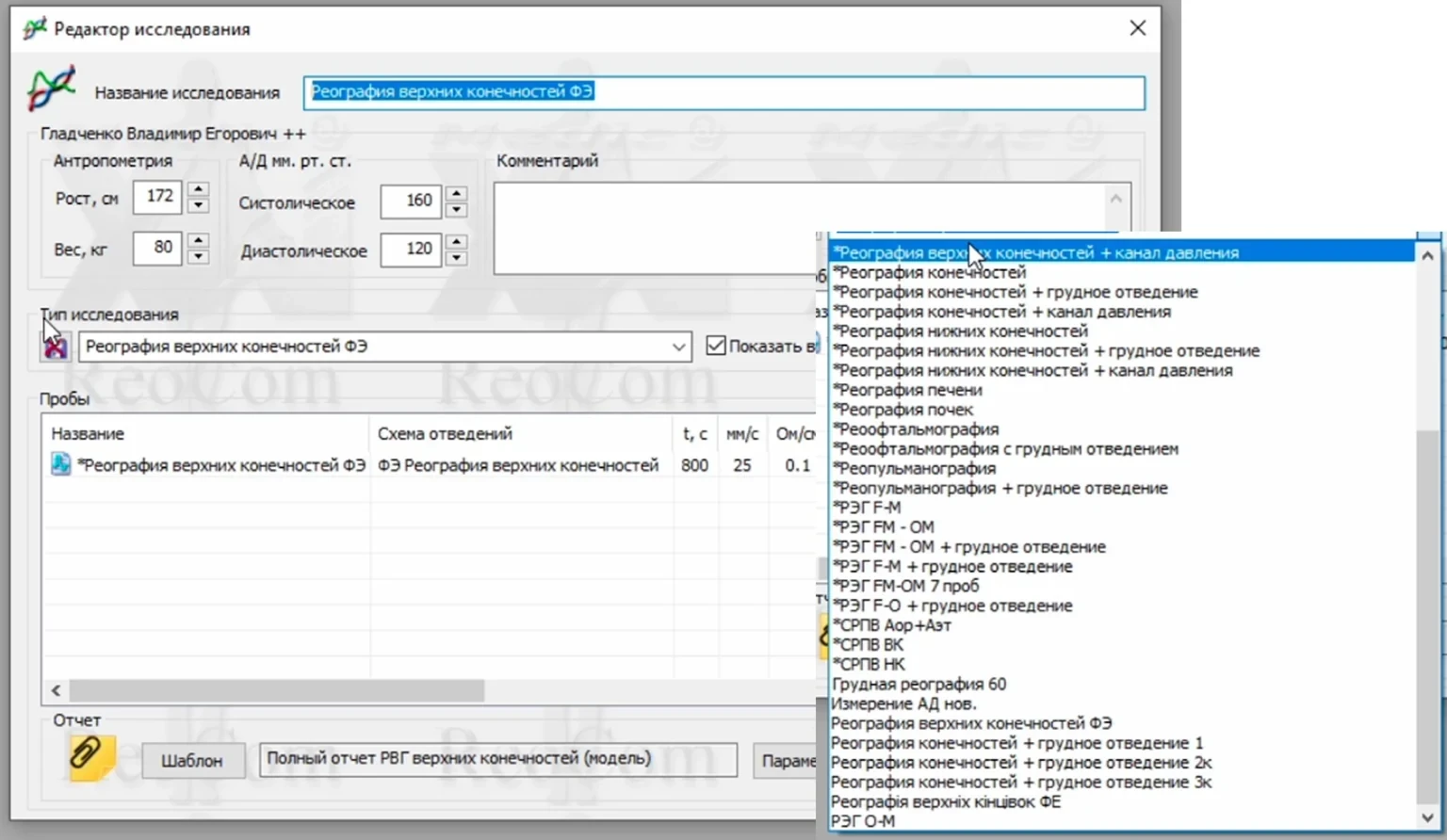Click the Пробы table left scroll arrow
The image size is (1447, 840).
(56, 690)
